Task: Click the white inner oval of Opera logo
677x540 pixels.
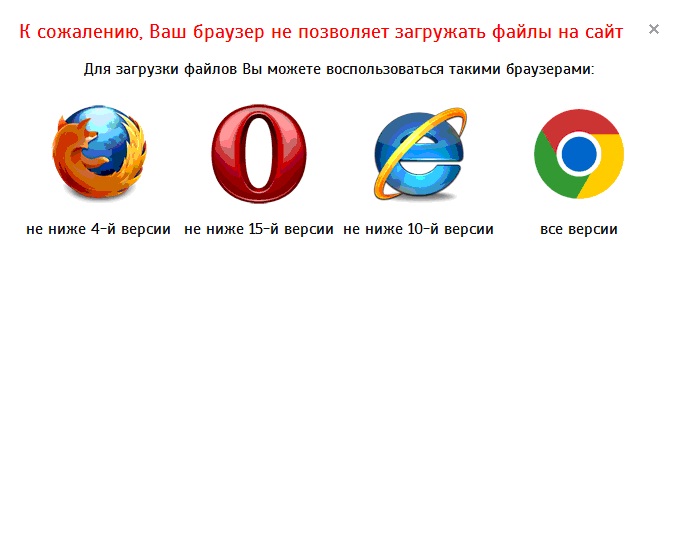Action: coord(259,152)
